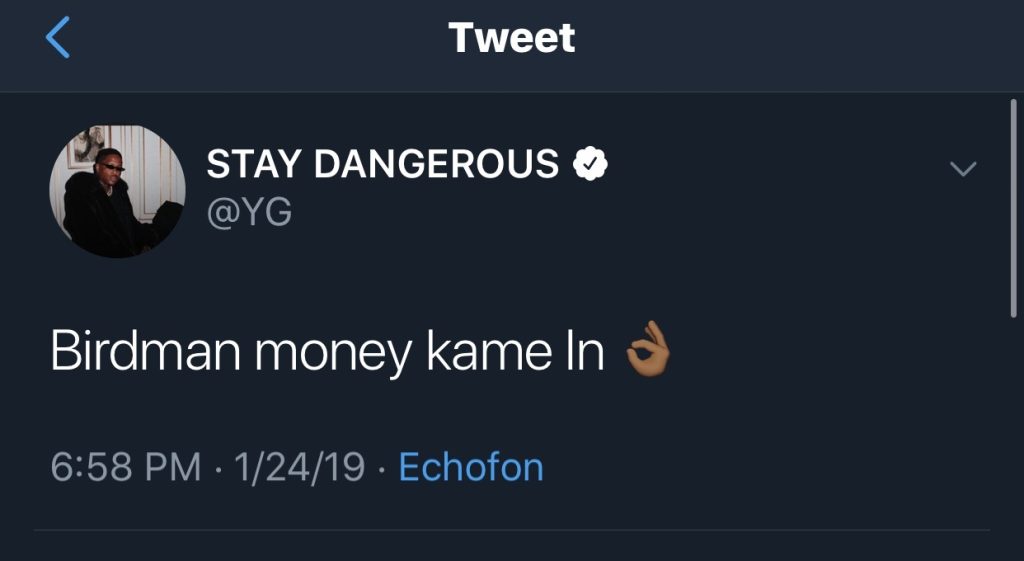Tap the word DANGEROUS in the display name
The width and height of the screenshot is (1024, 561).
click(x=436, y=163)
